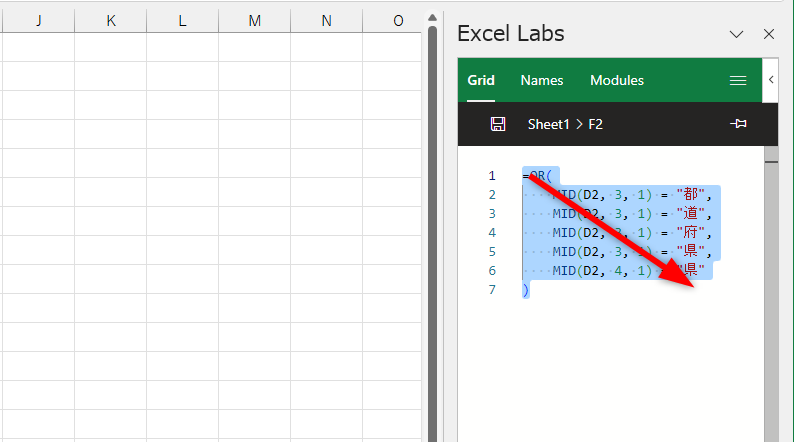This screenshot has height=442, width=794.
Task: Click line number 1 in editor
Action: click(492, 176)
